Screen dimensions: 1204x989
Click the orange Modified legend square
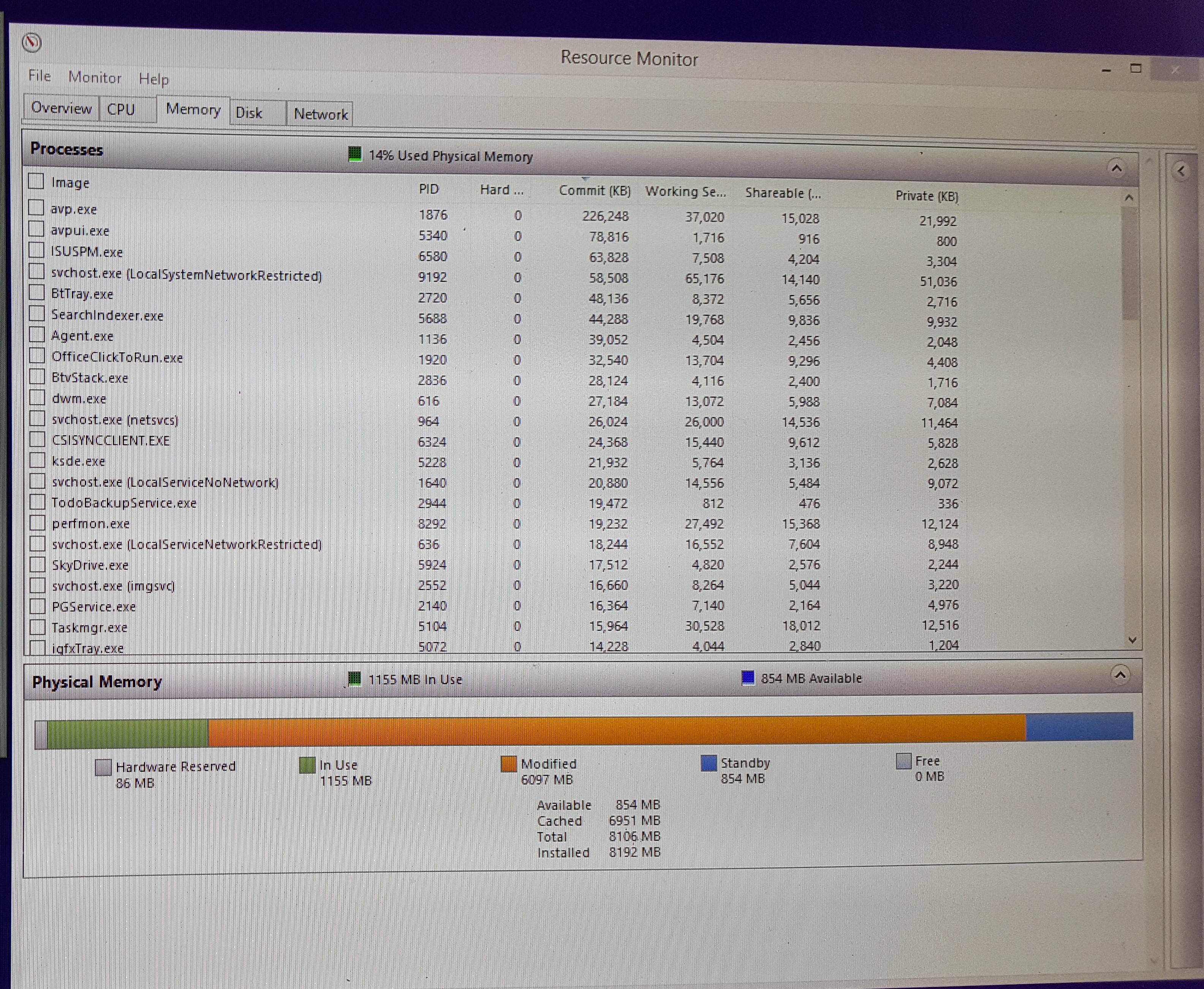click(x=509, y=763)
